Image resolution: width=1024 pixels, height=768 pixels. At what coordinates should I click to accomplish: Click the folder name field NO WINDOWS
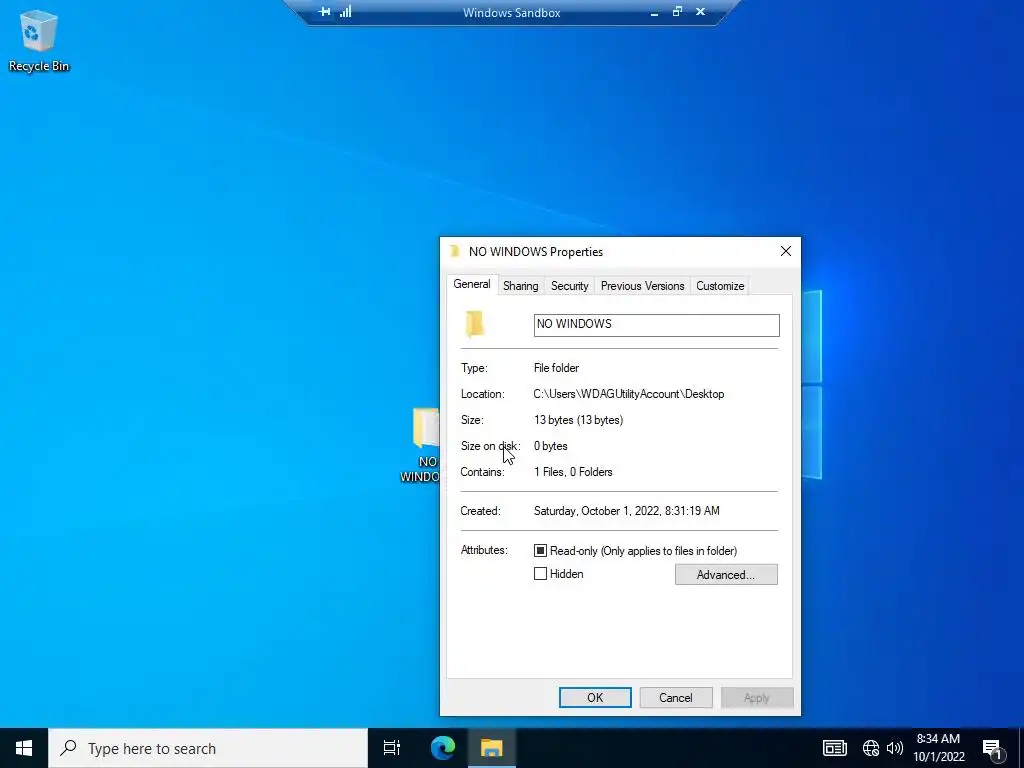pyautogui.click(x=656, y=325)
